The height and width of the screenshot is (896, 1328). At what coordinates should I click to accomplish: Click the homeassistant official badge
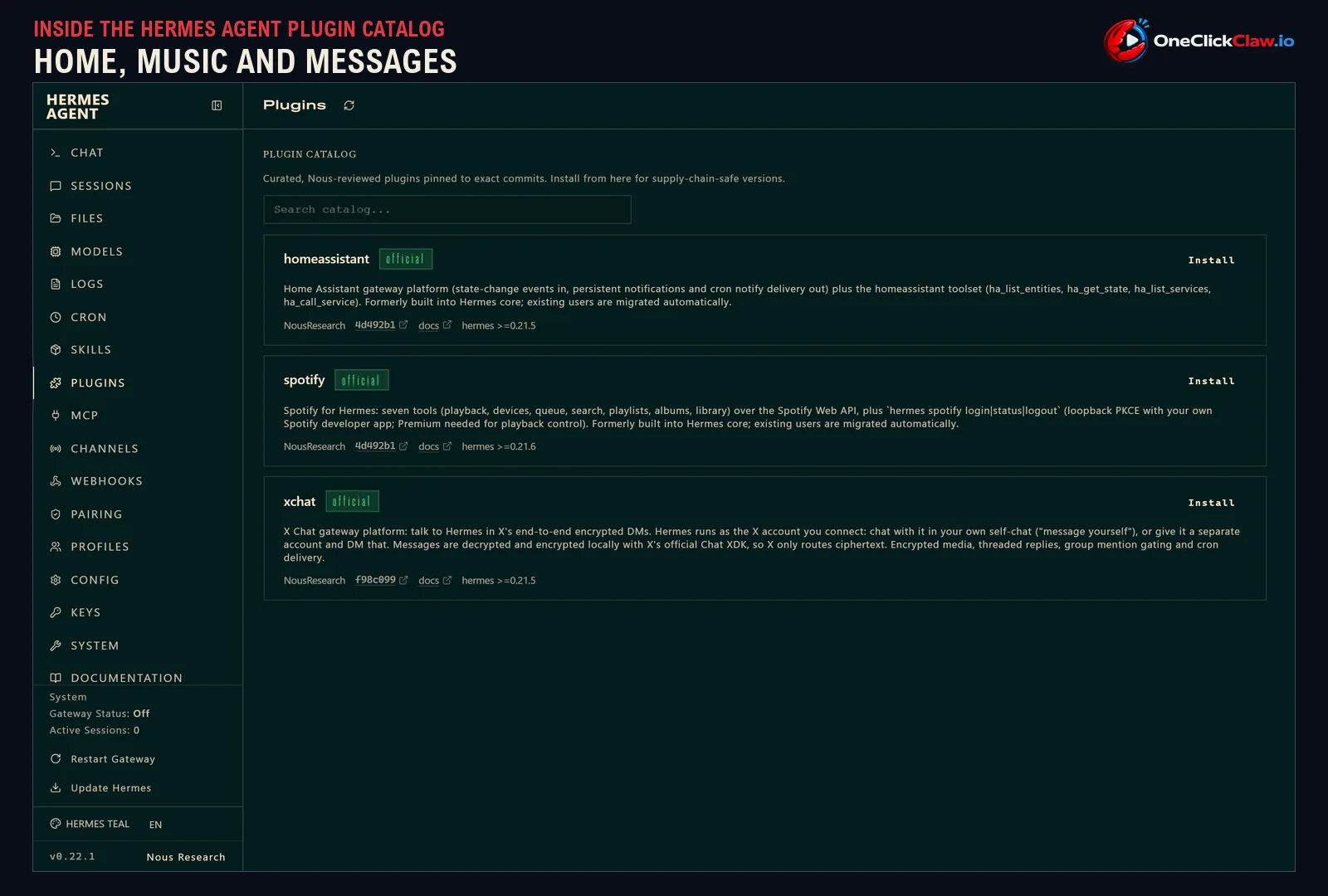pos(406,259)
